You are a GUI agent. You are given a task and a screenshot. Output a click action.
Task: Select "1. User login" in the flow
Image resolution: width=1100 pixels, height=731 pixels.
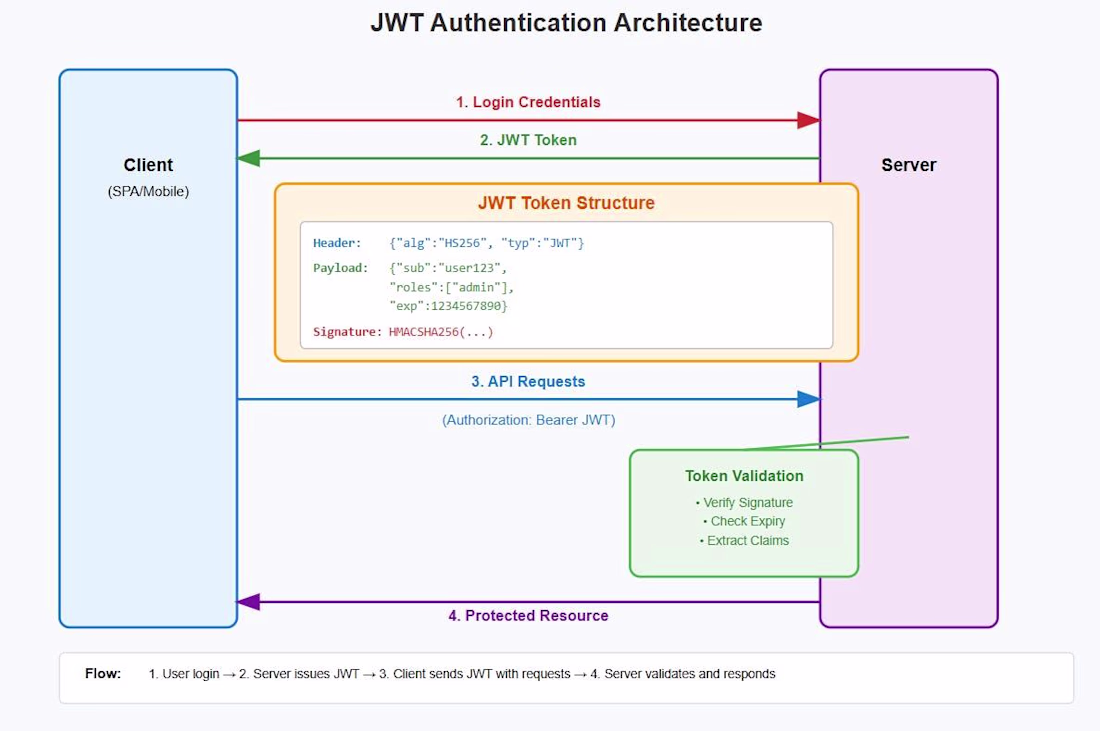click(184, 673)
